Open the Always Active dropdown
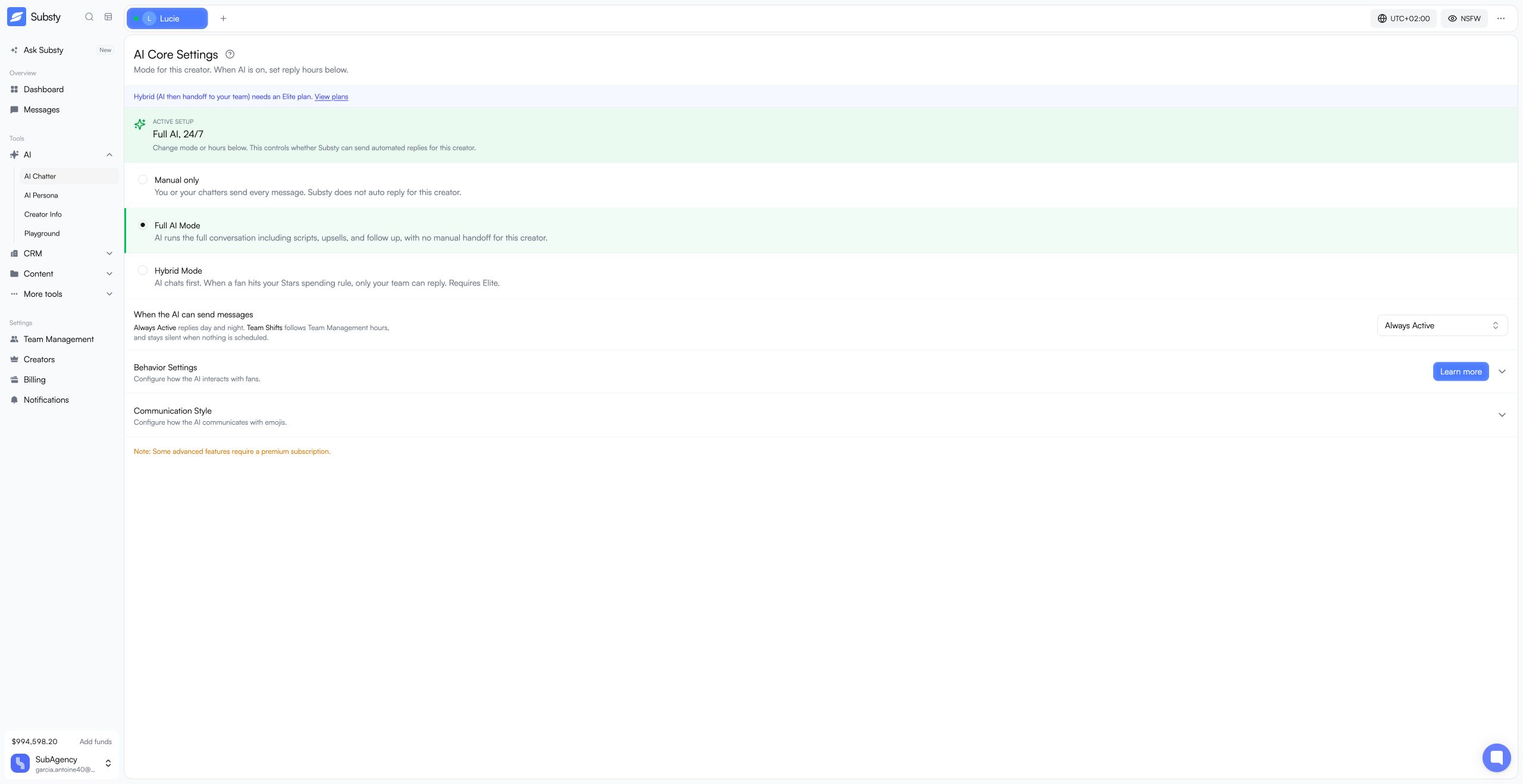The height and width of the screenshot is (784, 1523). pos(1442,326)
